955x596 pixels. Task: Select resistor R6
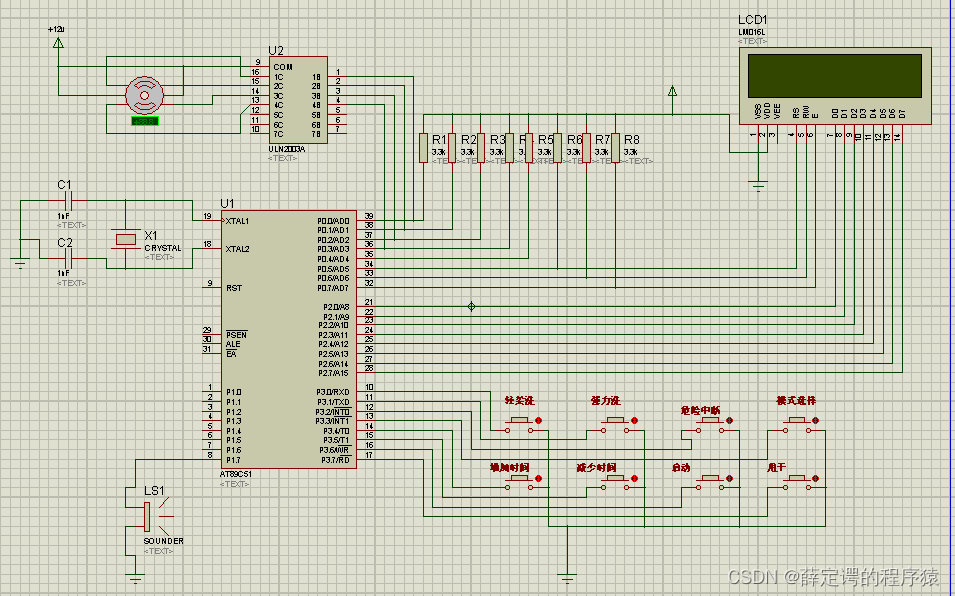point(557,148)
